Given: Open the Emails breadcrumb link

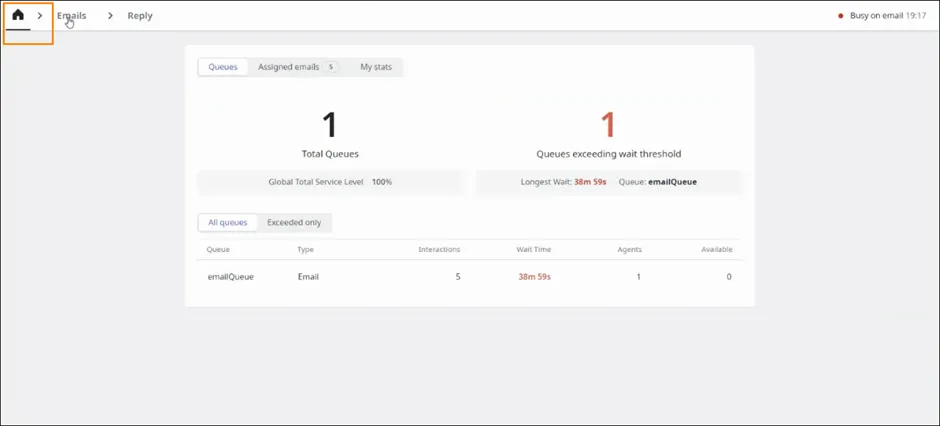Looking at the screenshot, I should pos(72,16).
